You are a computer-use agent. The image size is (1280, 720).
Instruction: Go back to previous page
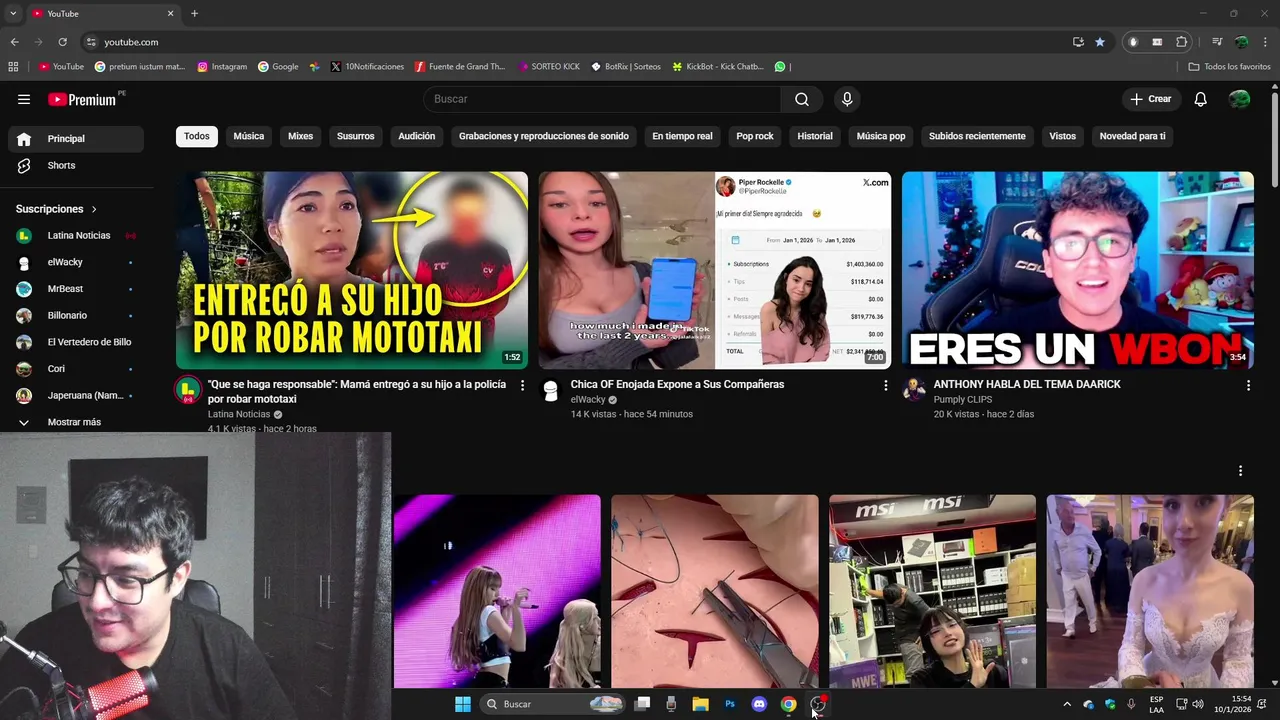click(x=14, y=42)
